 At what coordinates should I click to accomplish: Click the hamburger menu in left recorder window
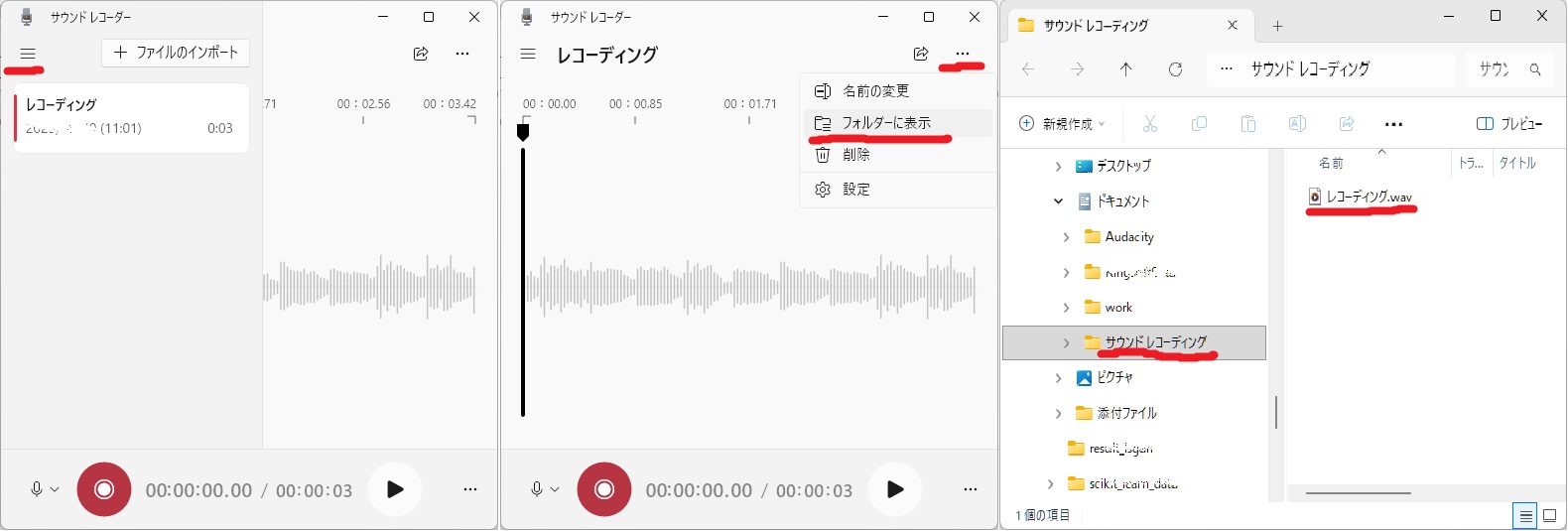[28, 54]
